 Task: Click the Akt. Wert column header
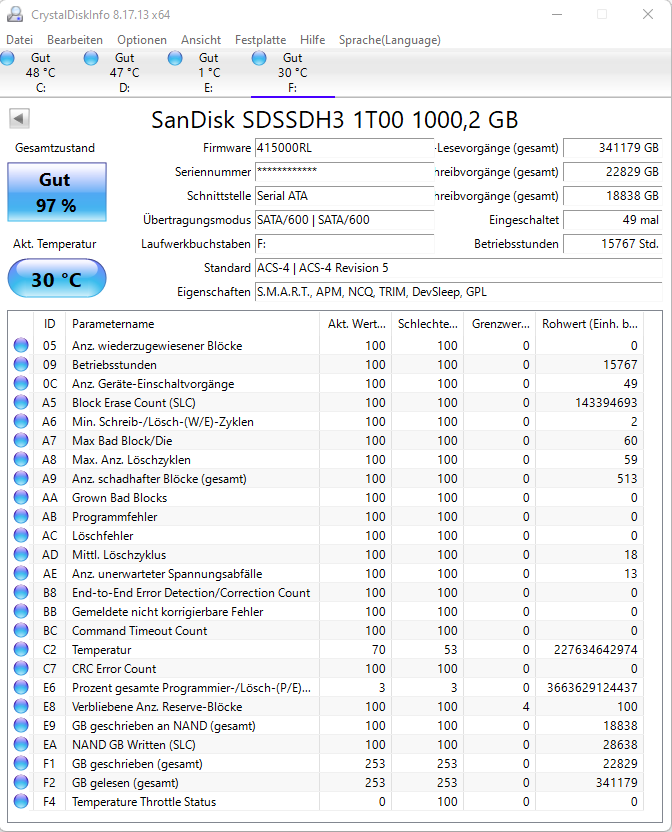click(356, 324)
